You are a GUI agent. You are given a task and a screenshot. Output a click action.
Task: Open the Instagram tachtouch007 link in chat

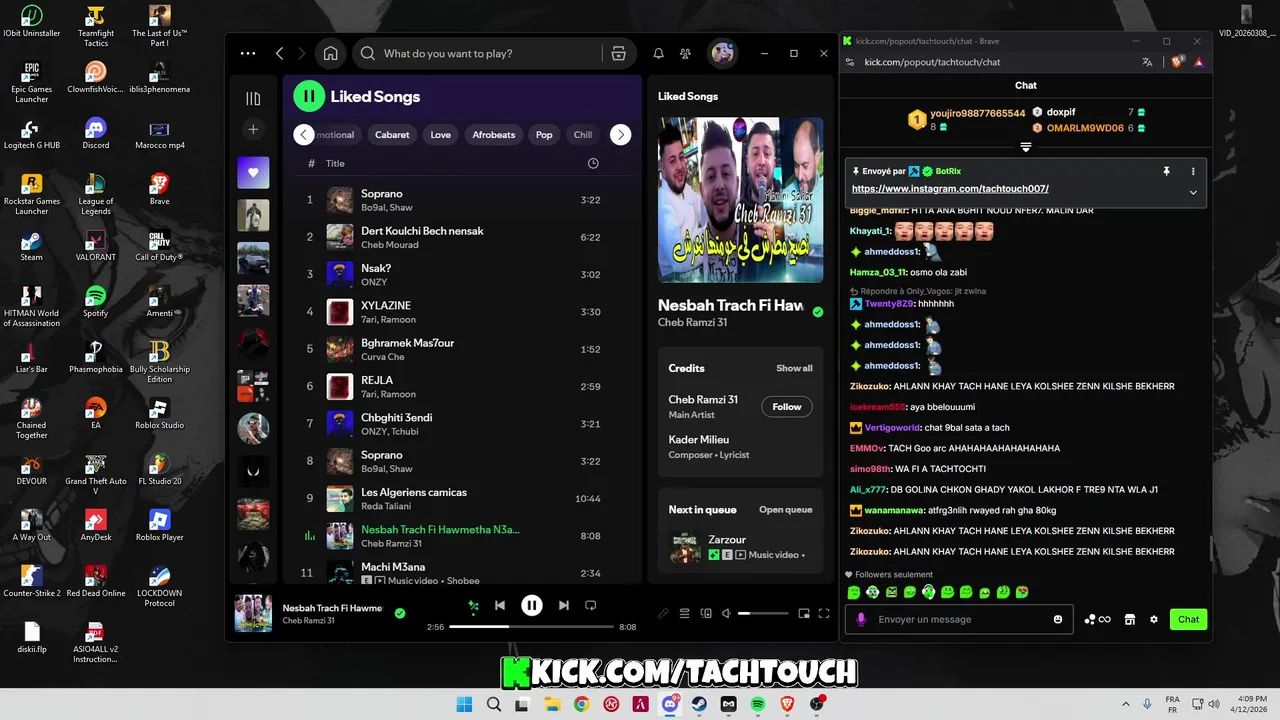(950, 189)
